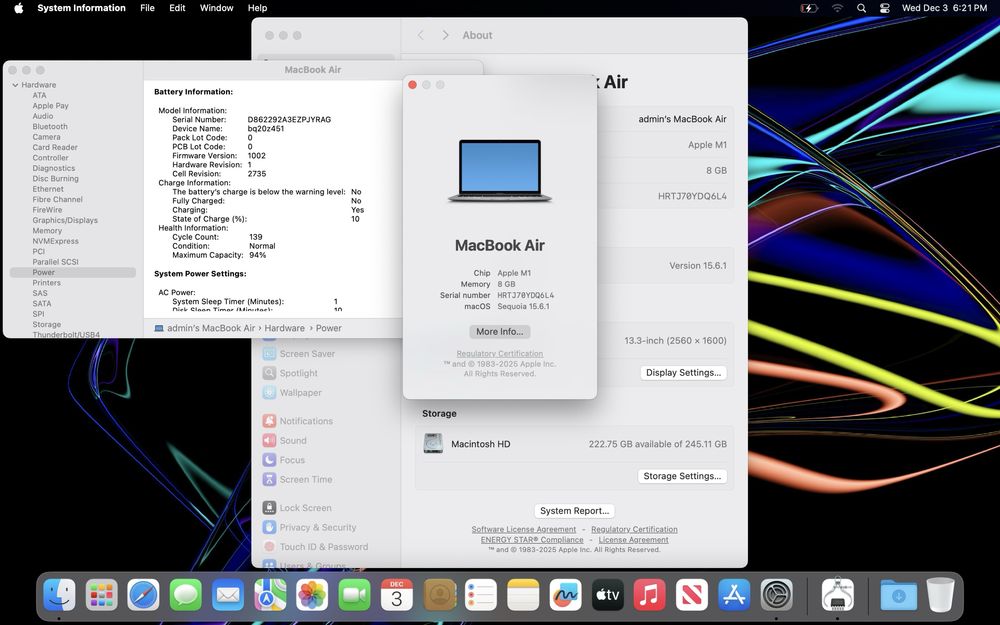Open System Information app menu
Viewport: 1000px width, 625px height.
click(x=81, y=8)
